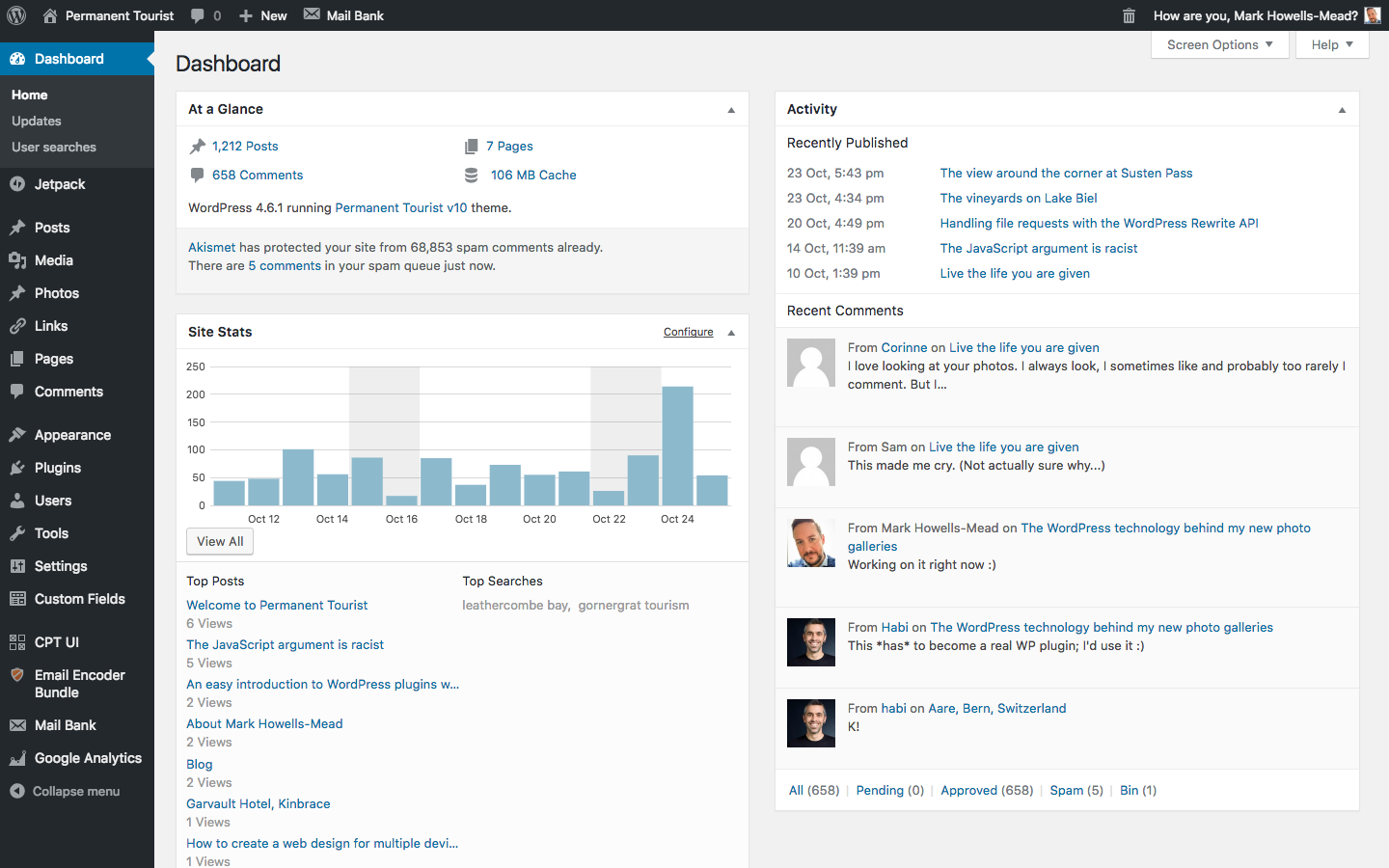1389x868 pixels.
Task: Open 'The view around the corner at Susten Pass'
Action: 1066,173
